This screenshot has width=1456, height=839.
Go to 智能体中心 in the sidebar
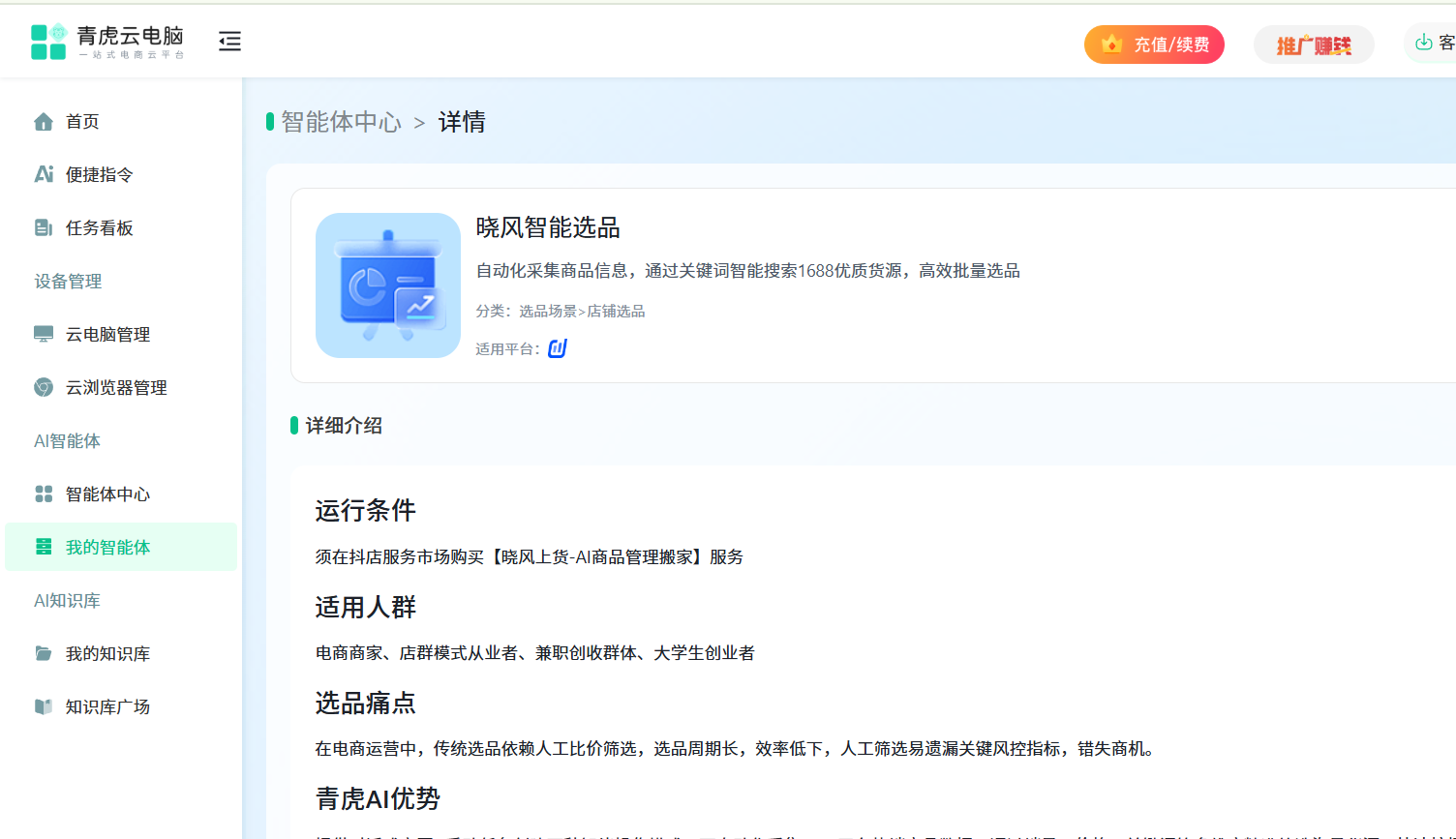click(121, 494)
